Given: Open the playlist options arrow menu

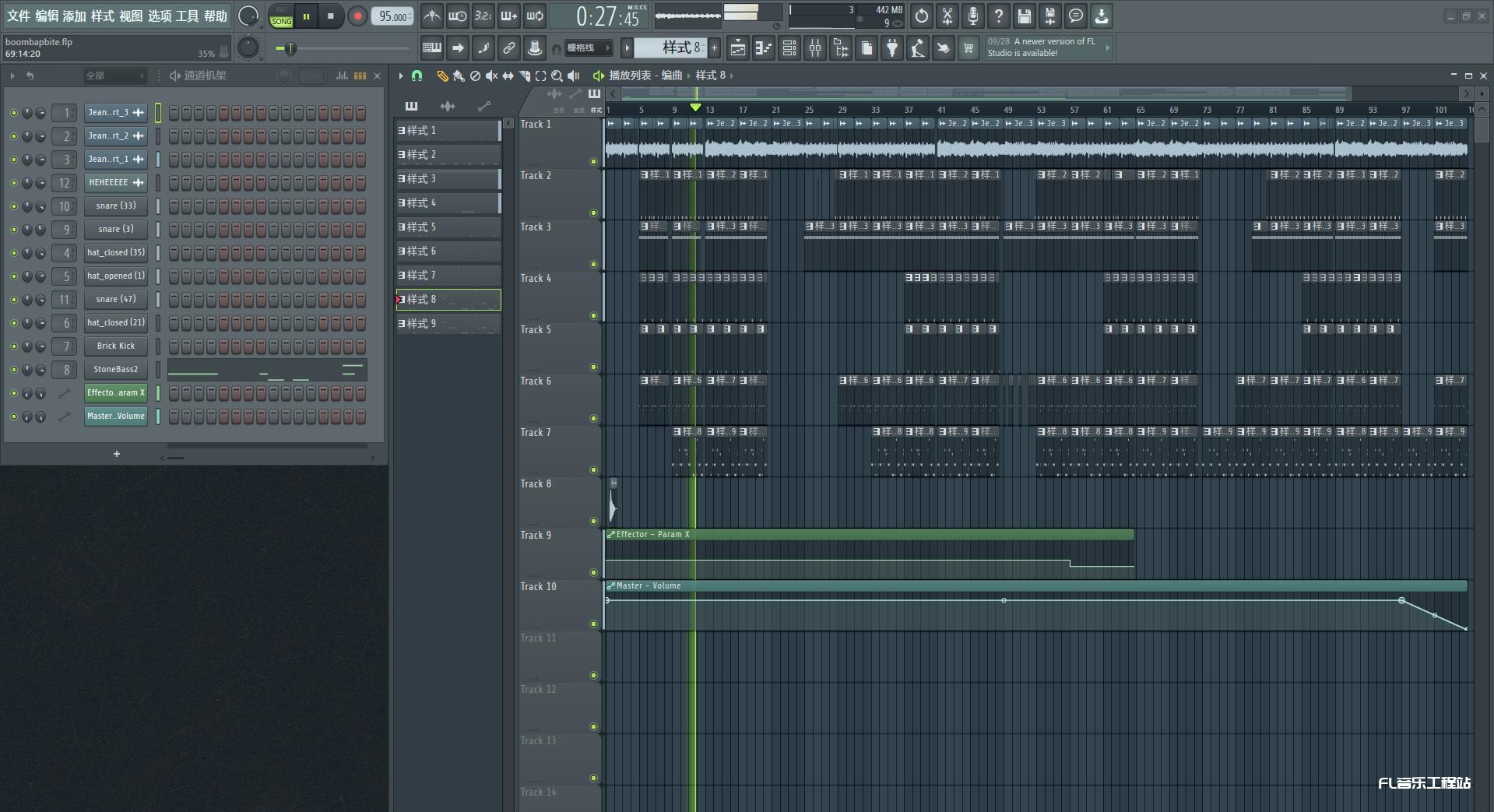Looking at the screenshot, I should coord(401,76).
